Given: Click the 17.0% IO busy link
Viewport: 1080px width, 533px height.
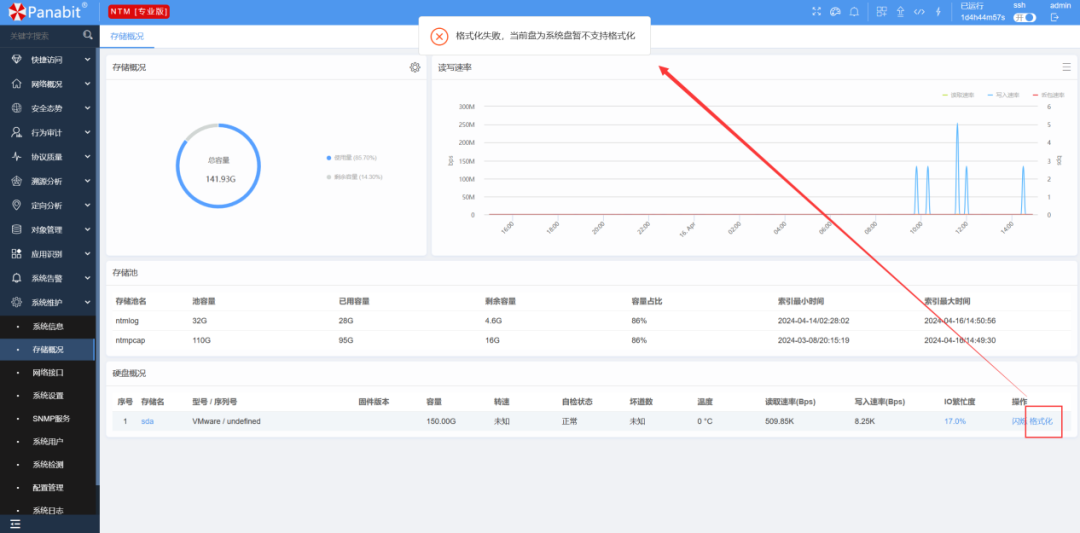Looking at the screenshot, I should coord(955,421).
